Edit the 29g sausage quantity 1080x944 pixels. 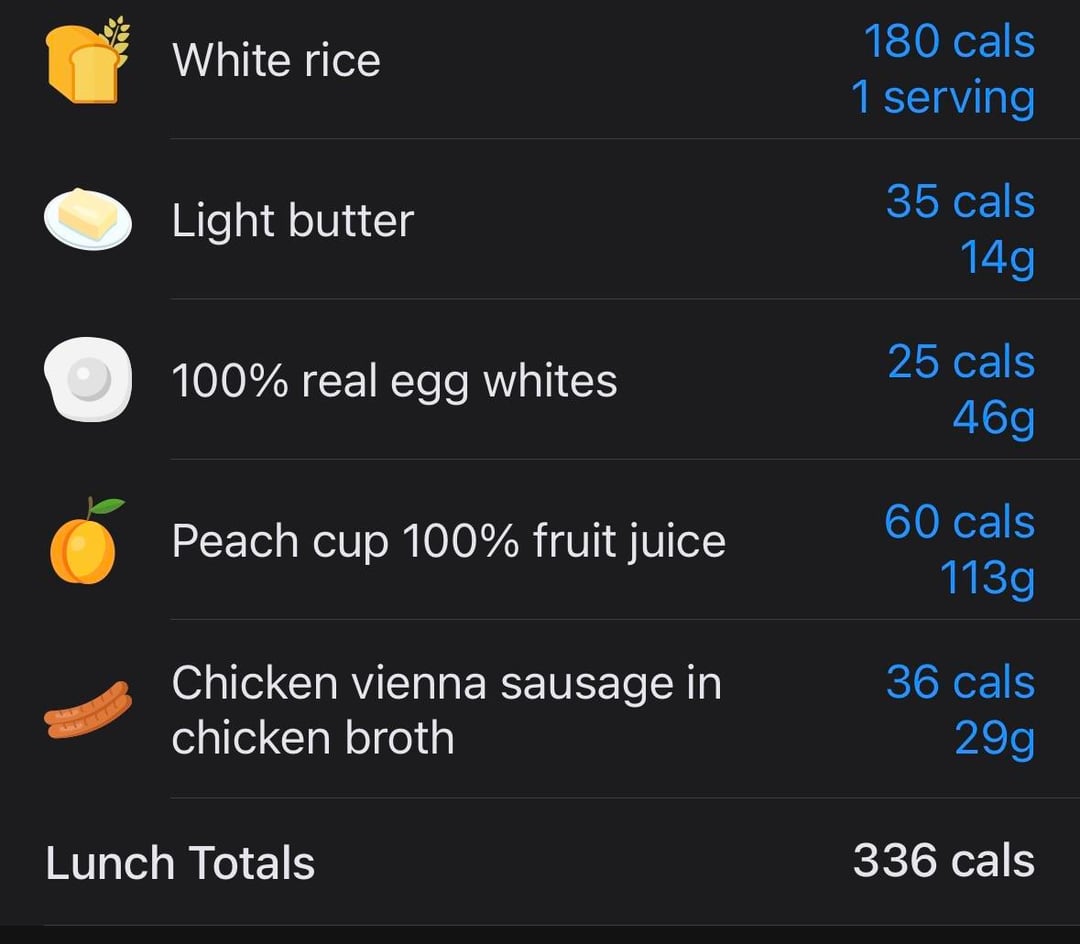point(994,738)
